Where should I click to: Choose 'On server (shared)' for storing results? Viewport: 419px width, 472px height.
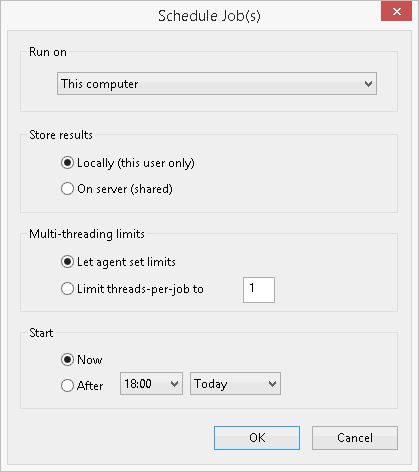117,189
